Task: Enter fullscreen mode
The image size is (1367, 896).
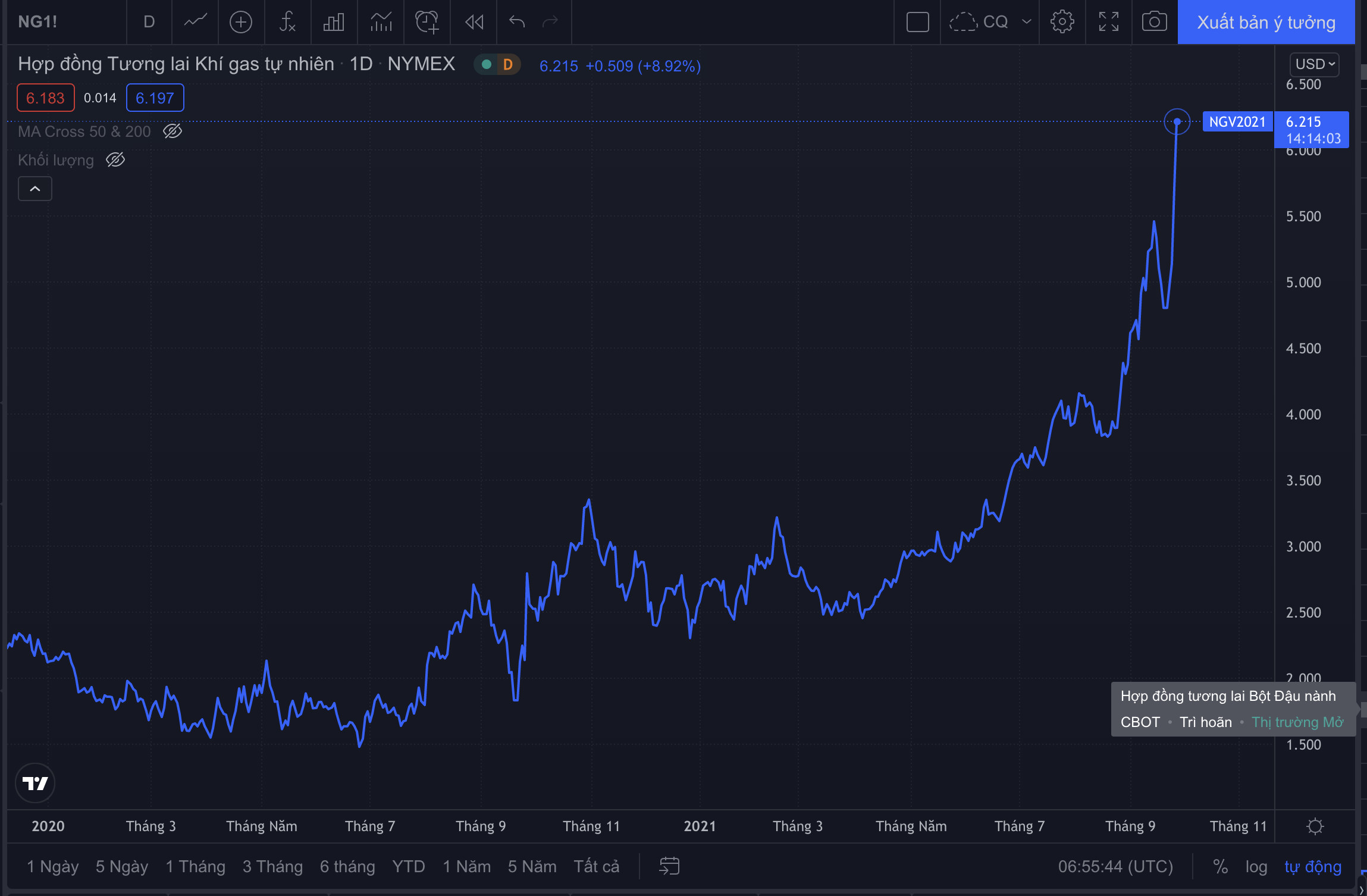Action: tap(1108, 23)
